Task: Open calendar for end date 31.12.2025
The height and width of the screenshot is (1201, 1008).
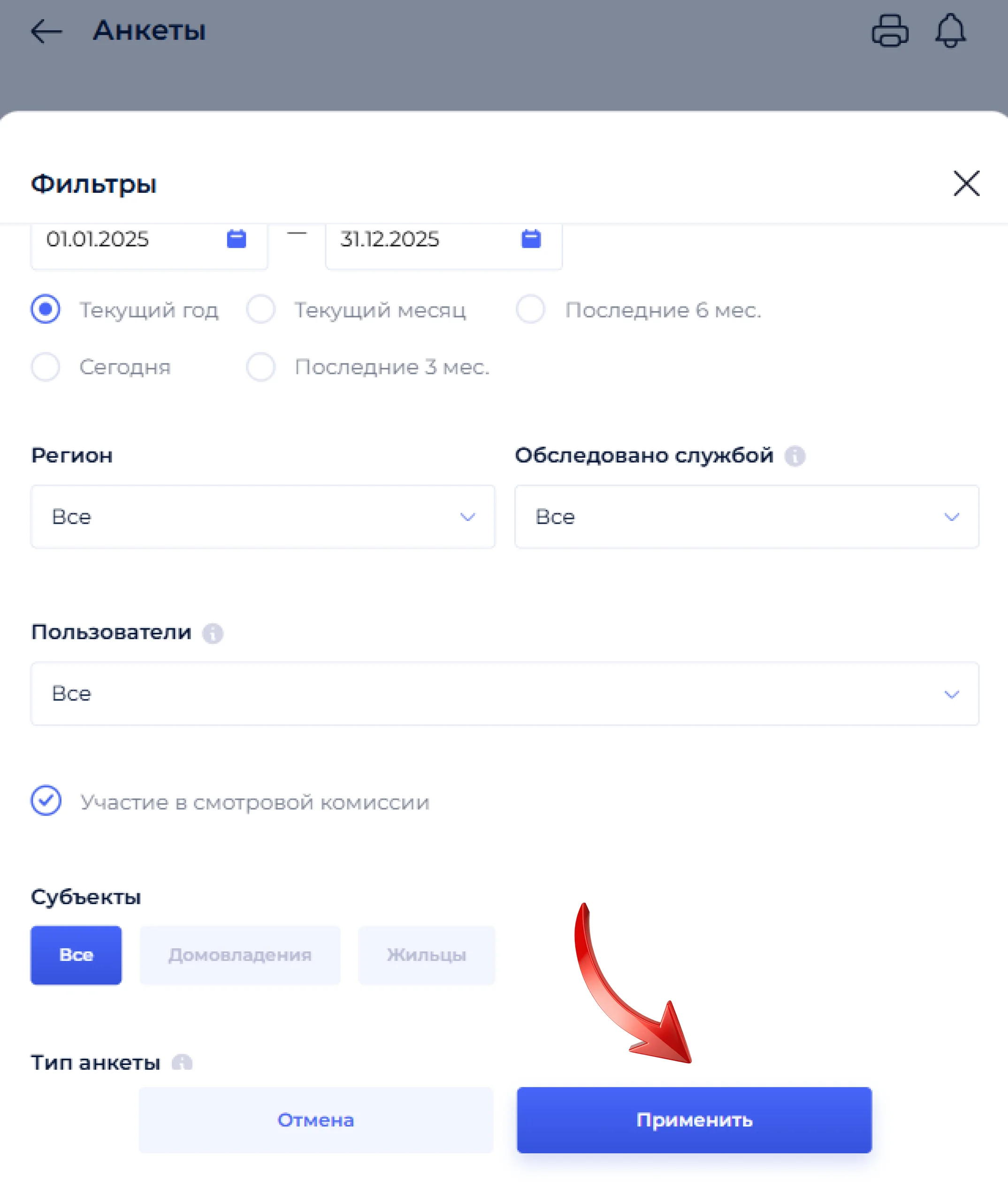Action: 531,238
